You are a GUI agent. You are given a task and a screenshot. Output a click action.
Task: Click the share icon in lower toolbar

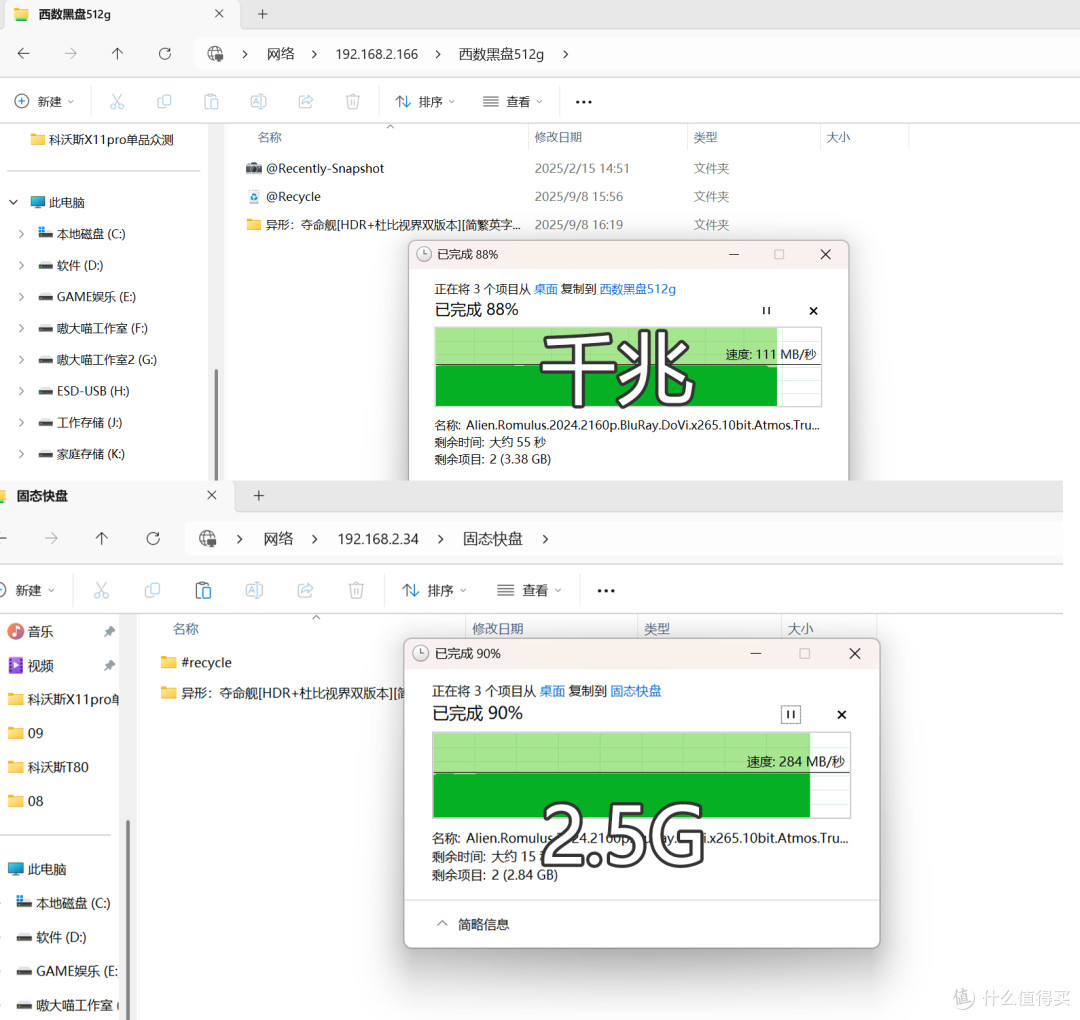(x=305, y=590)
